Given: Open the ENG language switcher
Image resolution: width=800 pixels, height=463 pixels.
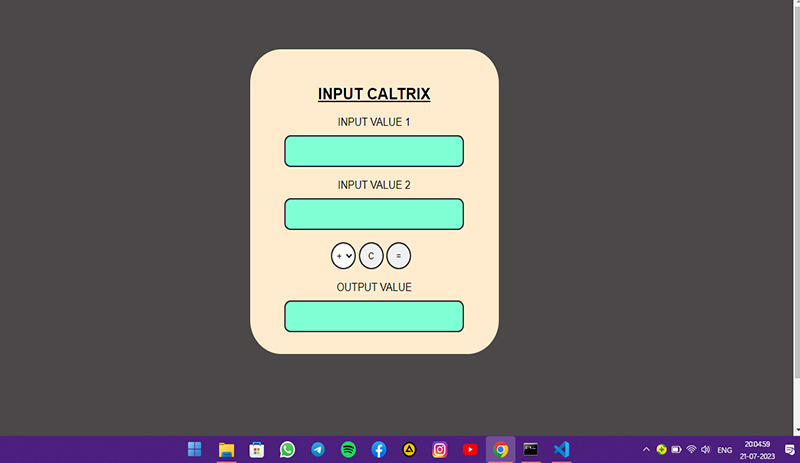Looking at the screenshot, I should [725, 450].
